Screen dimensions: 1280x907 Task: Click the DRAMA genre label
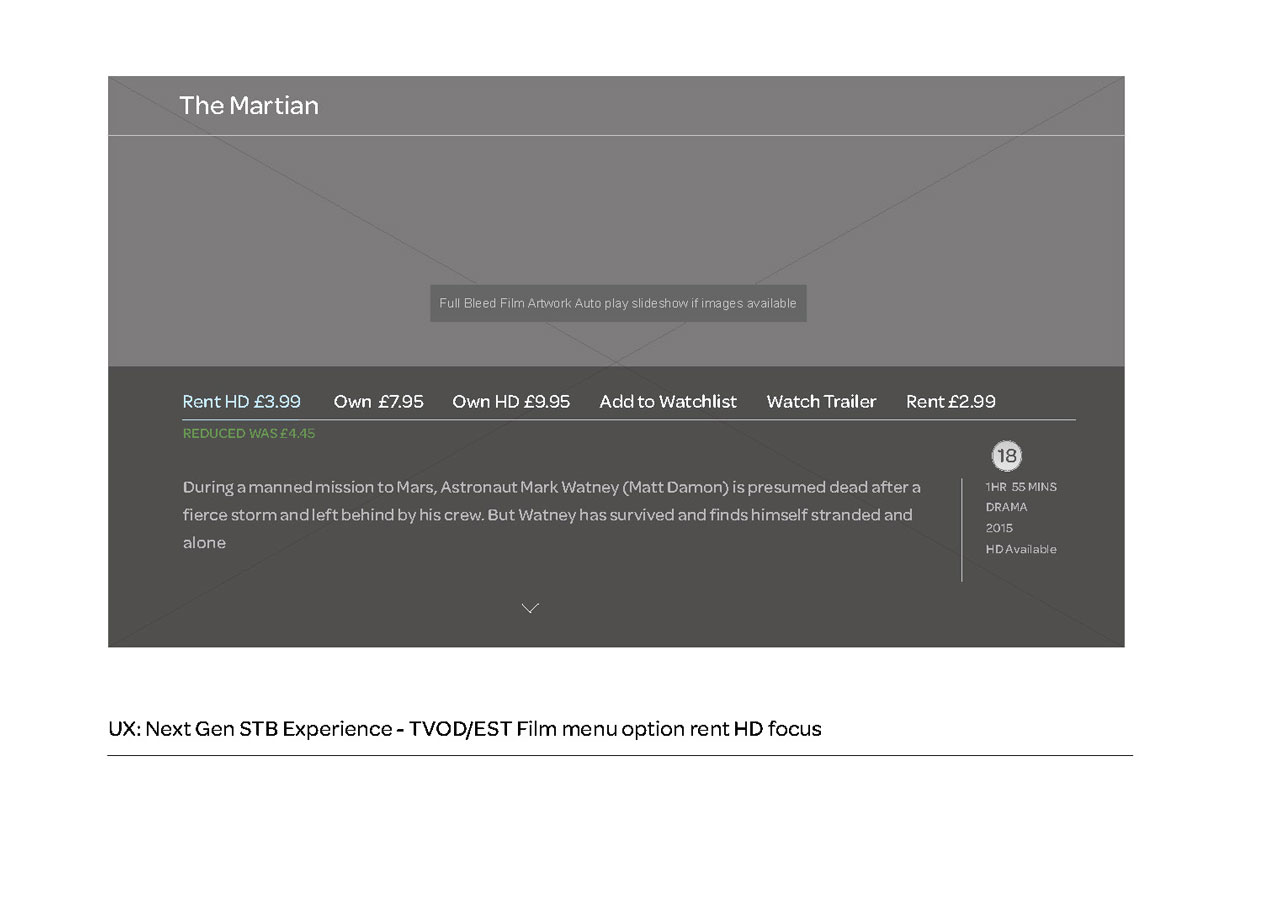1006,507
